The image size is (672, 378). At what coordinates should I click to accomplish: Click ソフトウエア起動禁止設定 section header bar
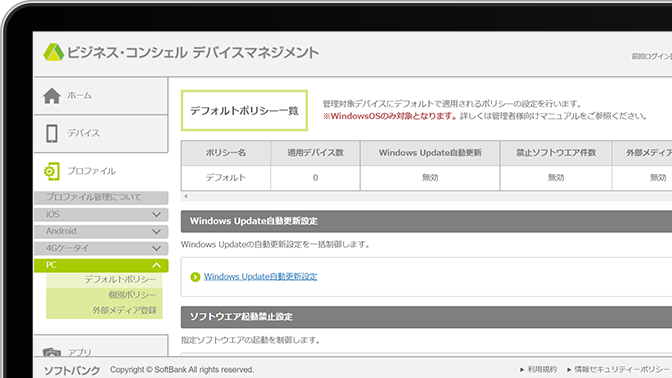426,317
